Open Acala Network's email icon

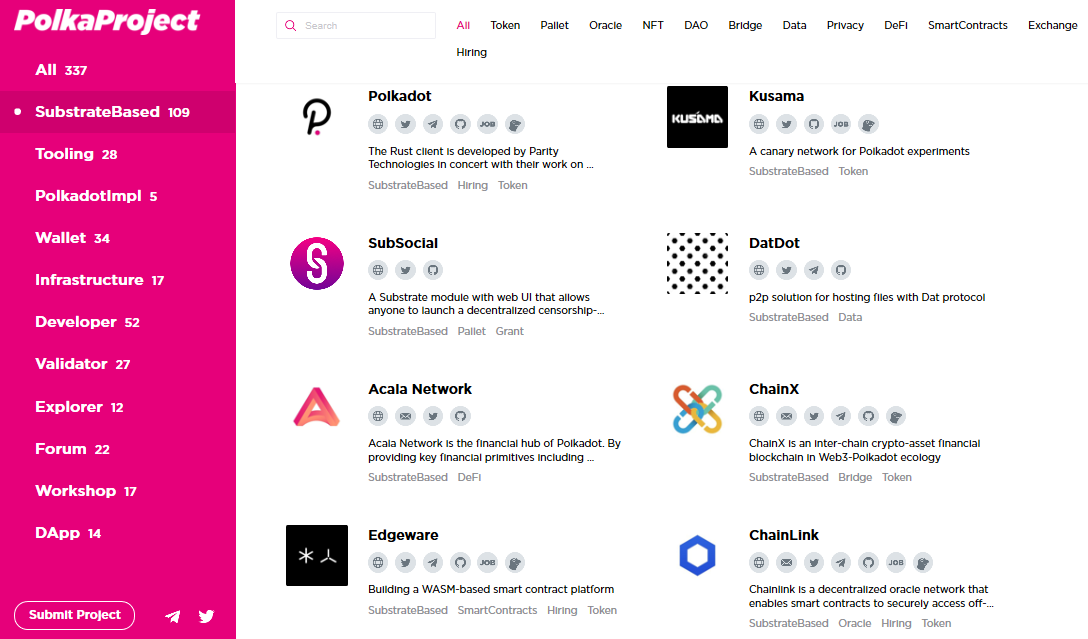(x=405, y=416)
